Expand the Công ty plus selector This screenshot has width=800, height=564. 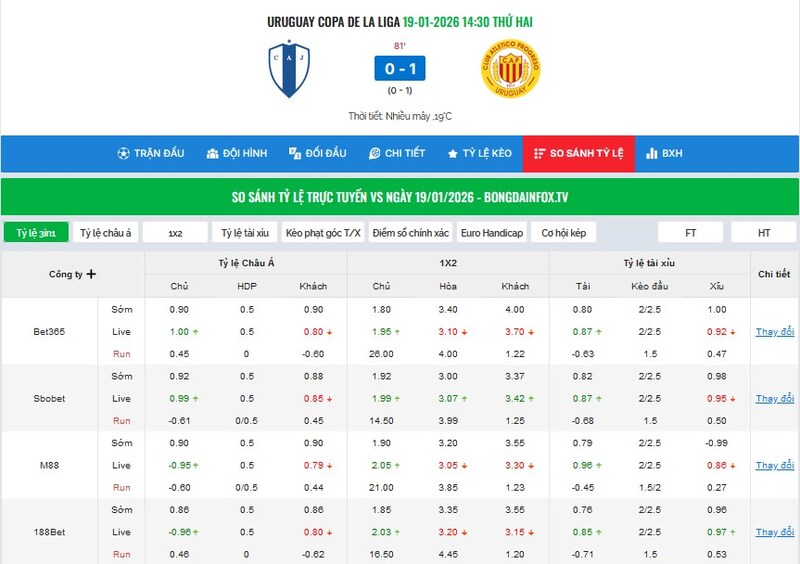coord(91,274)
